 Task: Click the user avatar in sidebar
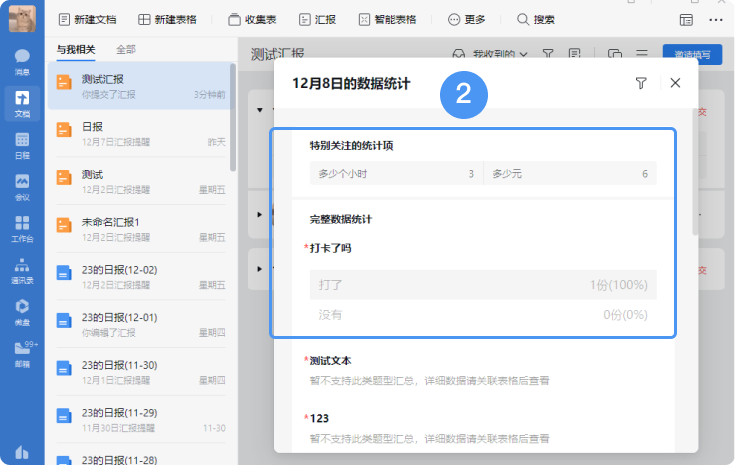click(x=22, y=19)
